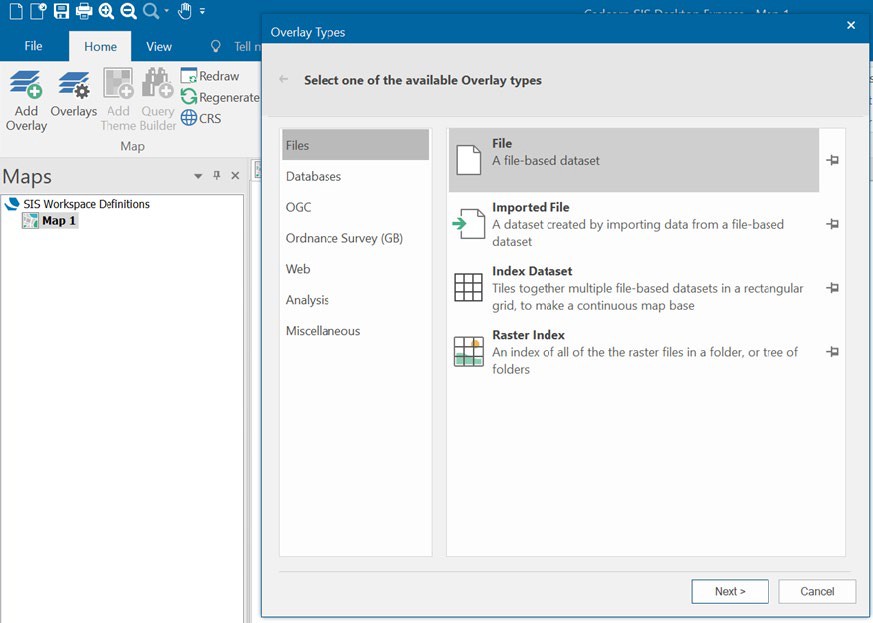Open the File menu
Viewport: 873px width, 623px height.
point(33,46)
